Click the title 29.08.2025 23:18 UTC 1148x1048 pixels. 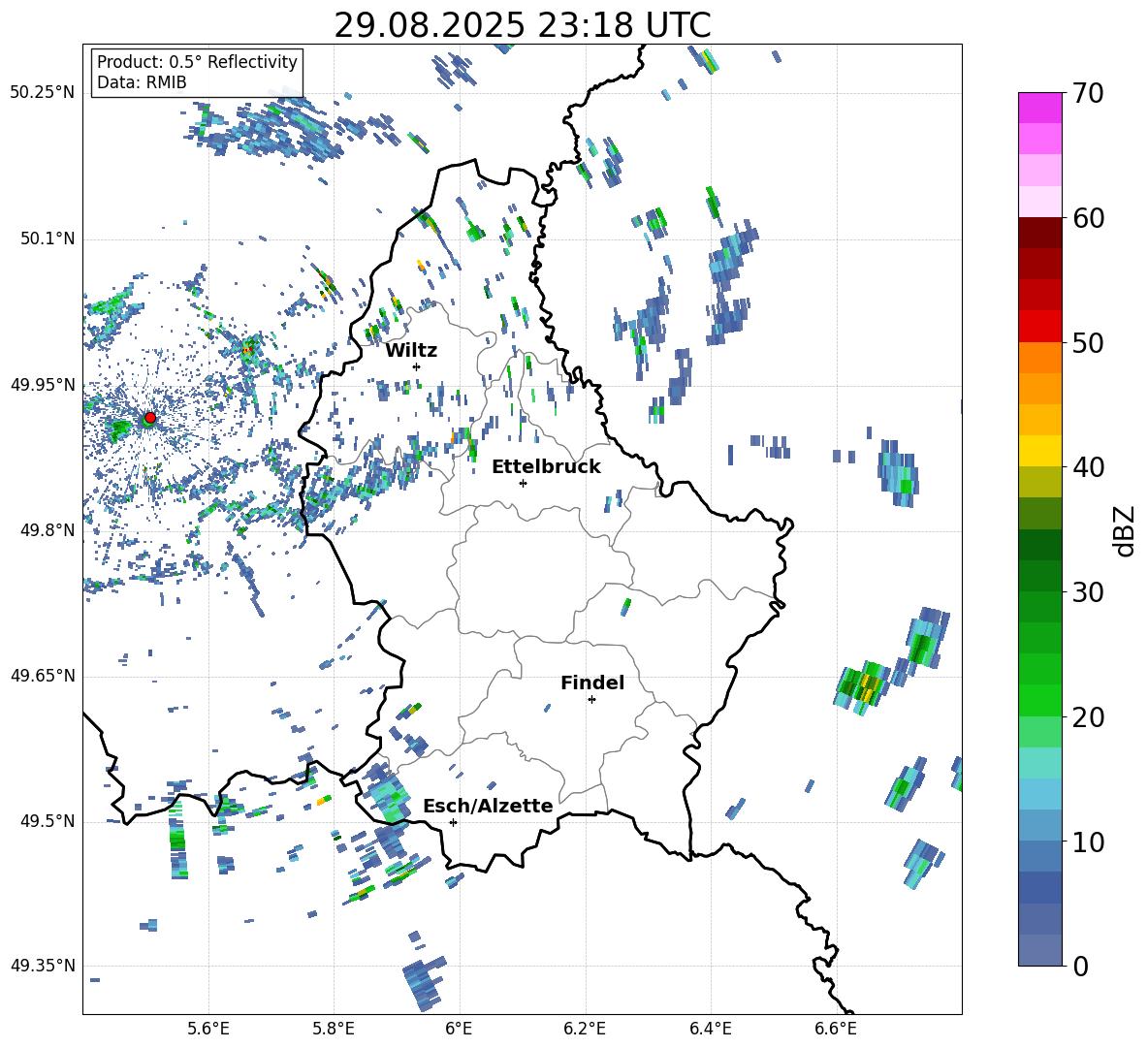(523, 25)
